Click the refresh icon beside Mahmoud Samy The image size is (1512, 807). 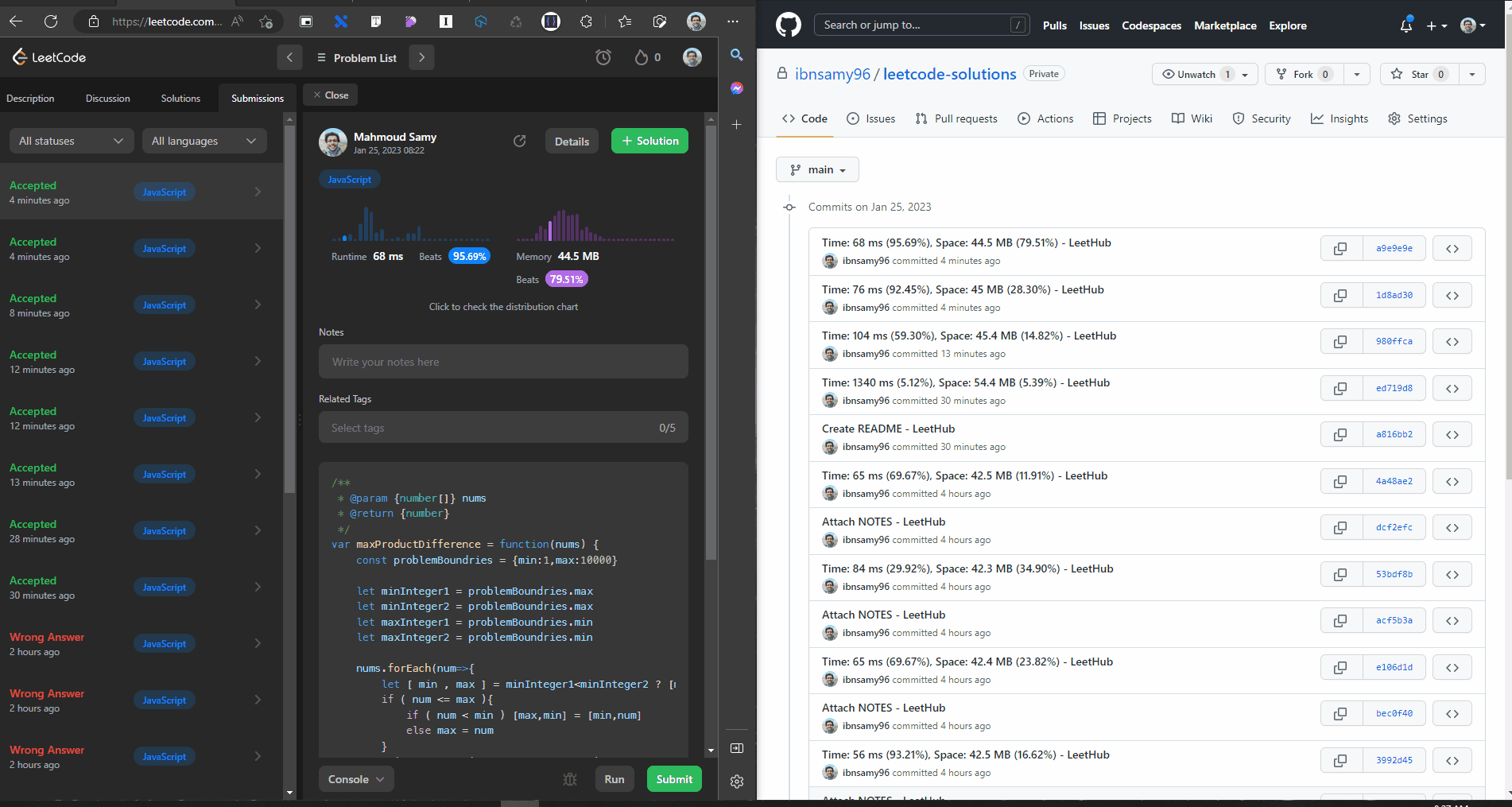[x=520, y=141]
